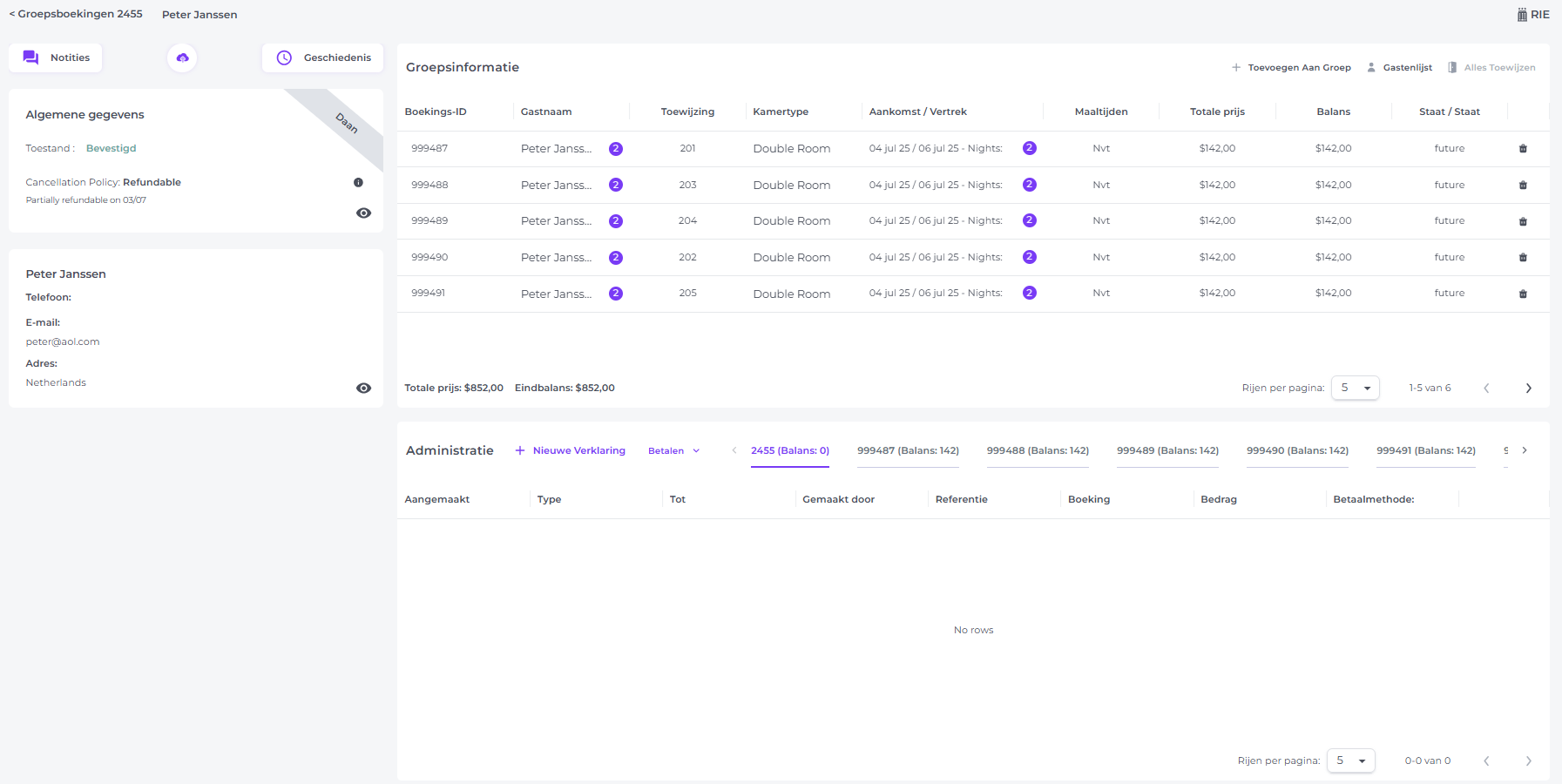
Task: Sort by Gastnaam column header
Action: [x=546, y=112]
